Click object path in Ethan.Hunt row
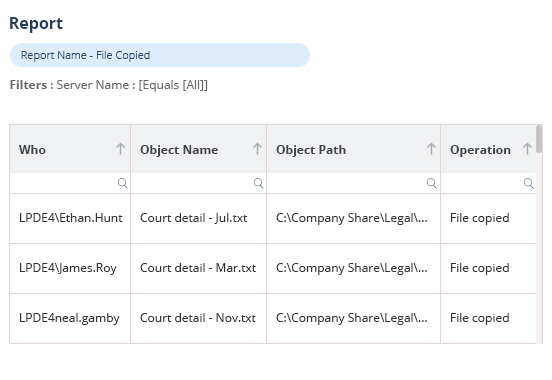Image resolution: width=552 pixels, height=380 pixels. coord(353,218)
